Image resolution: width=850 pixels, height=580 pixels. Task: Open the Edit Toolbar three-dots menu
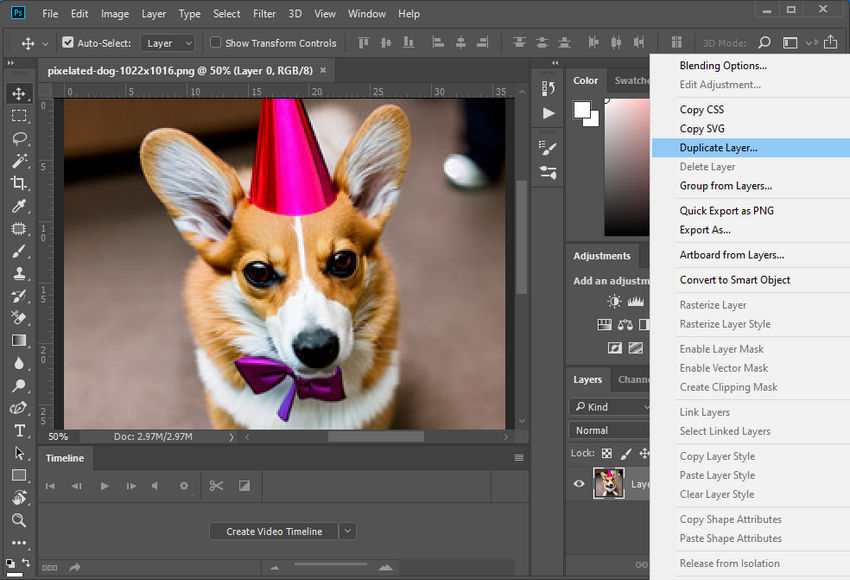click(x=19, y=543)
